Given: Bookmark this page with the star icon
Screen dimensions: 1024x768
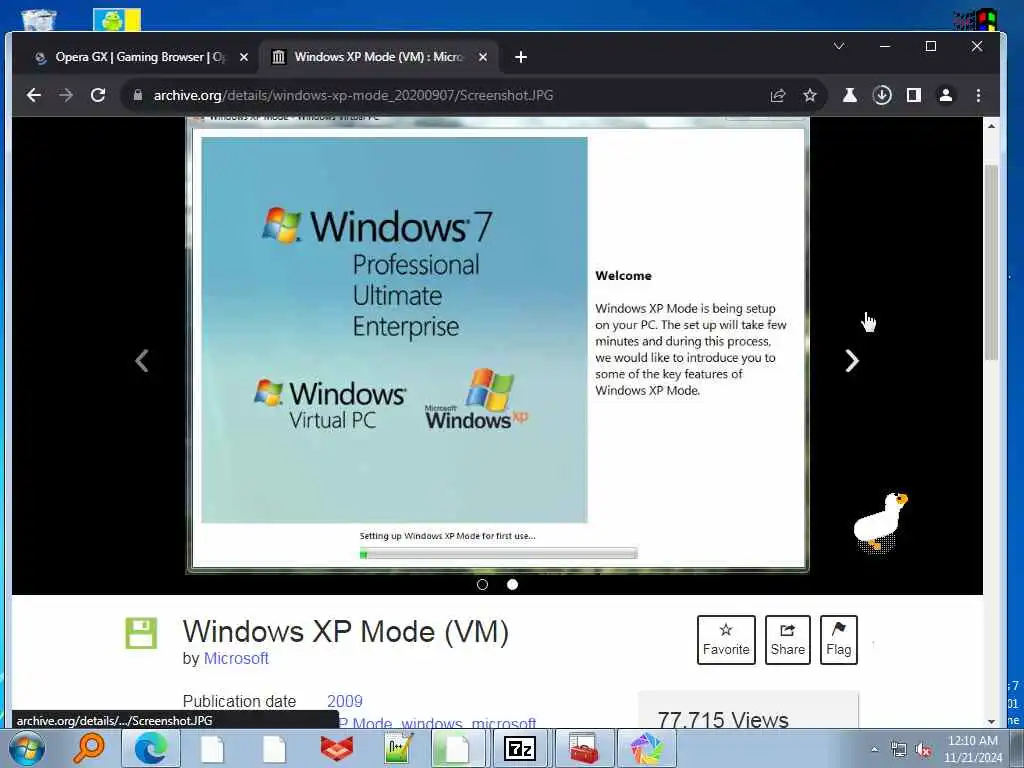Looking at the screenshot, I should pyautogui.click(x=810, y=95).
